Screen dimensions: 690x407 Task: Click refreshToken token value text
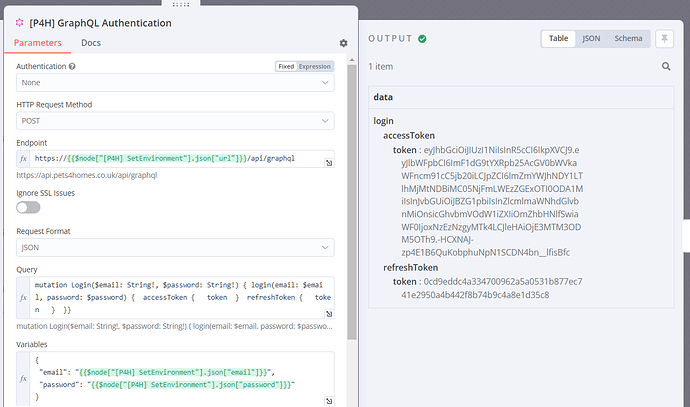coord(492,288)
